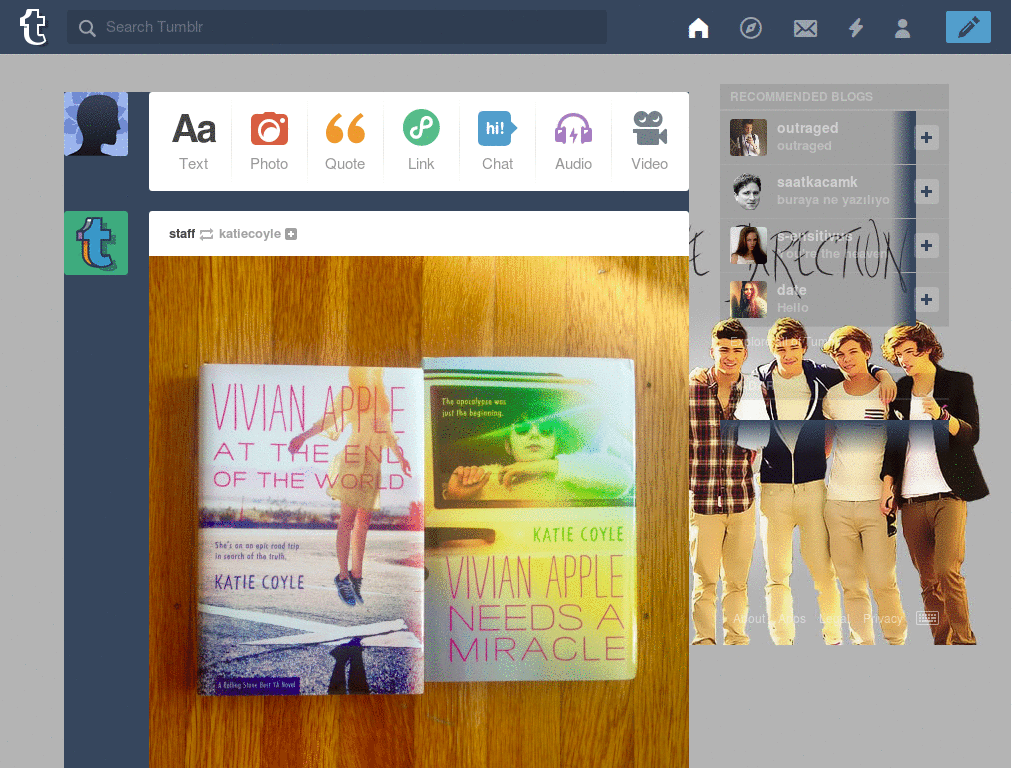This screenshot has width=1024, height=768.
Task: Open the Privacy footer link
Action: [882, 618]
